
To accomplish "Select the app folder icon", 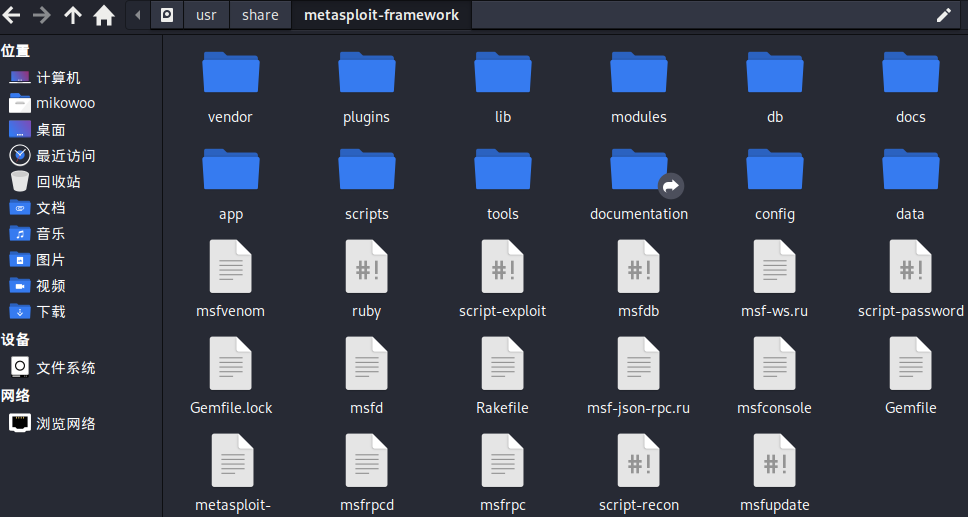I will click(x=231, y=169).
